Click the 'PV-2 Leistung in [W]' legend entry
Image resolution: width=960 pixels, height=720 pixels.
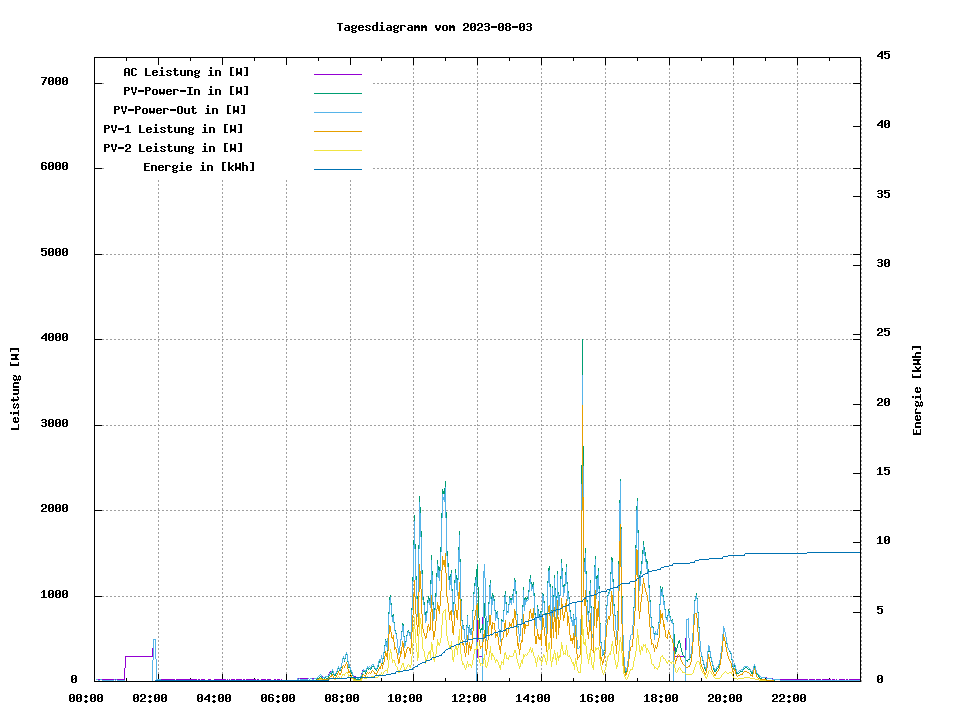pyautogui.click(x=173, y=148)
